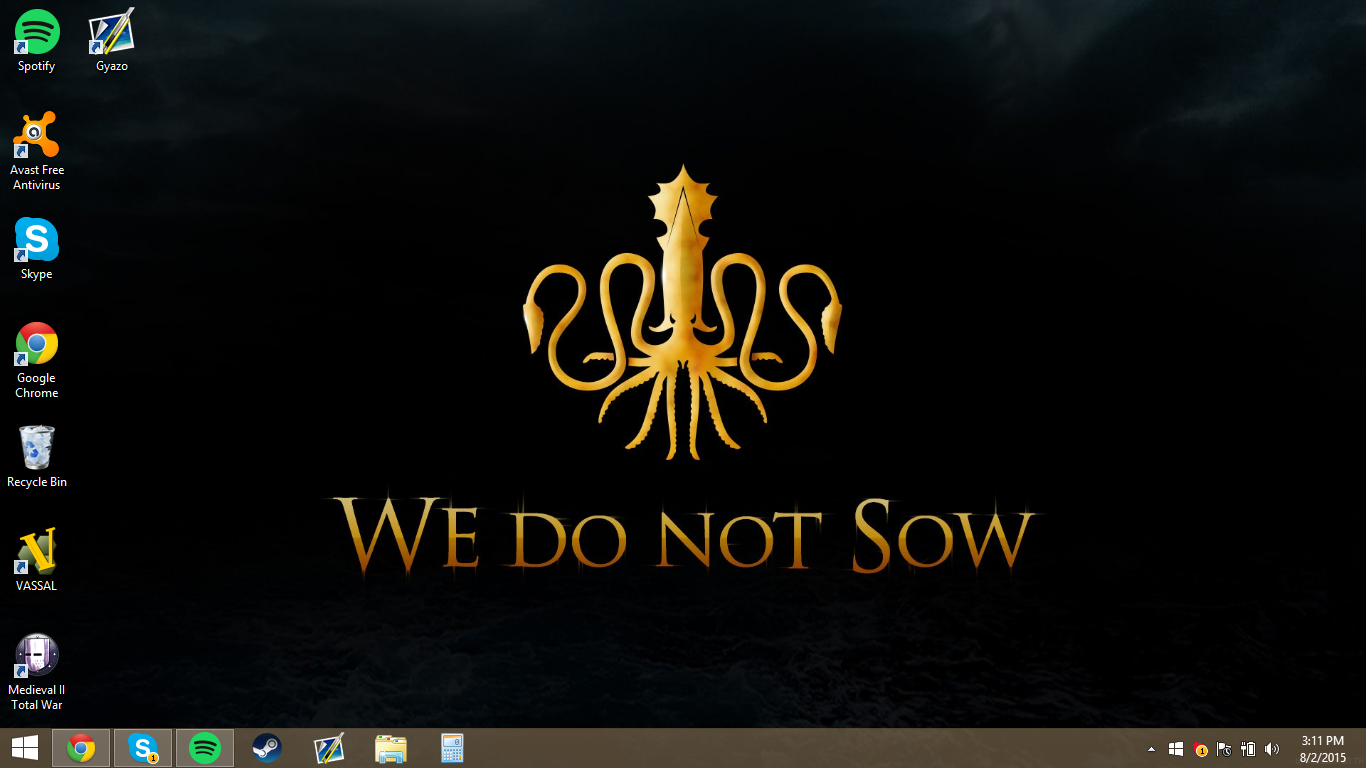Open the clock showing 3:11 PM
The width and height of the screenshot is (1366, 768).
pyautogui.click(x=1323, y=748)
